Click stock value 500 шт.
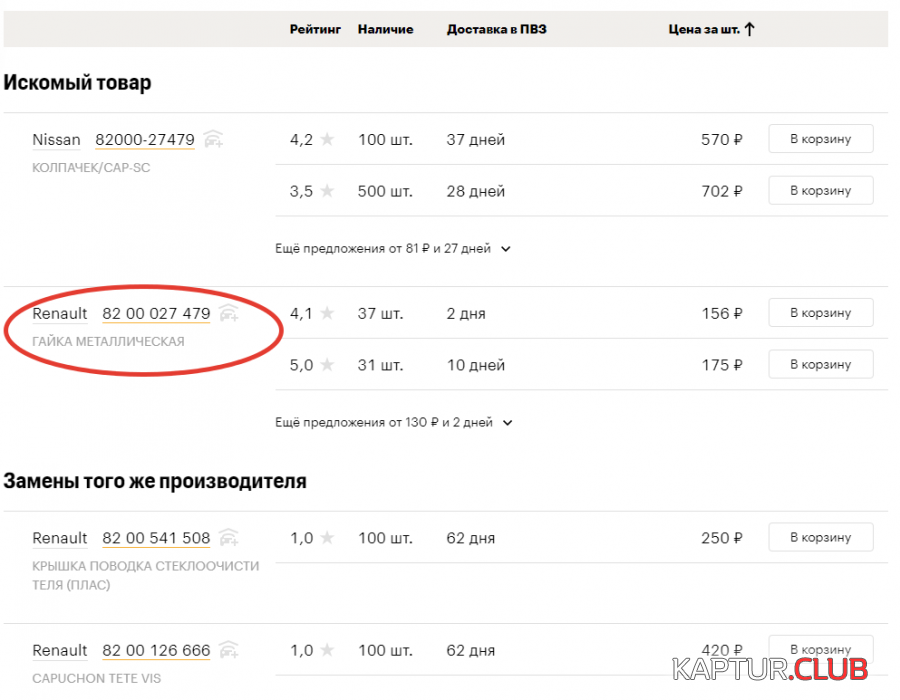Screen dimensions: 900x700 click(x=385, y=191)
